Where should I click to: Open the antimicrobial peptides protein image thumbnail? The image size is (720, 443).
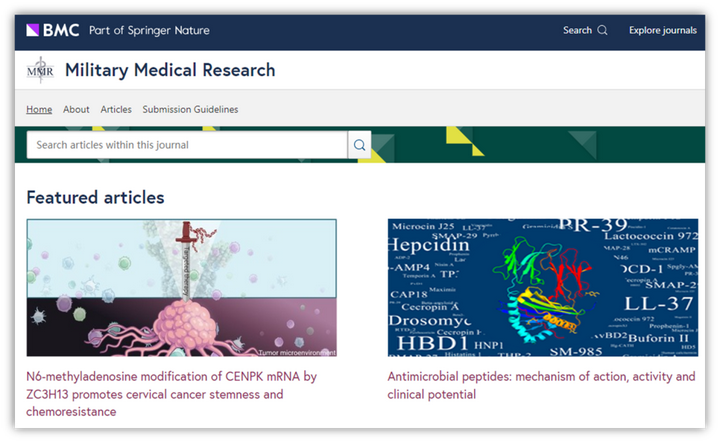pos(543,287)
